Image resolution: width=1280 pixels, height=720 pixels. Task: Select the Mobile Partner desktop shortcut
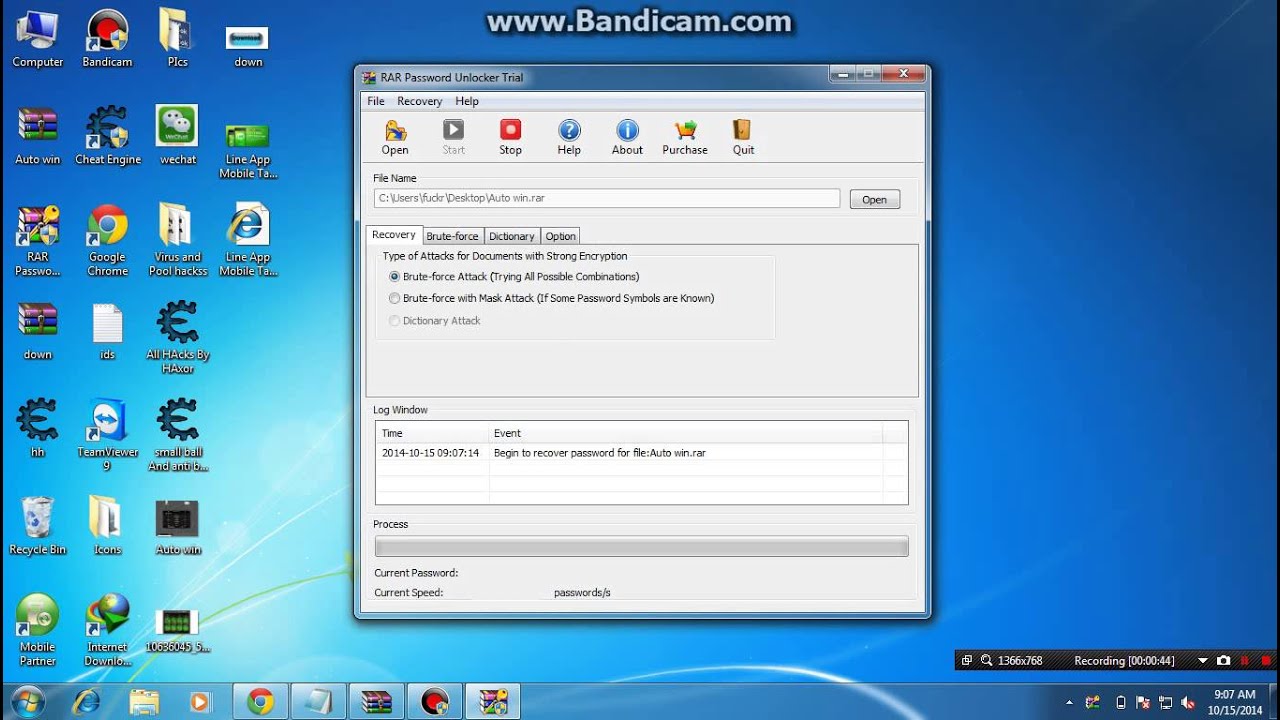click(x=38, y=630)
